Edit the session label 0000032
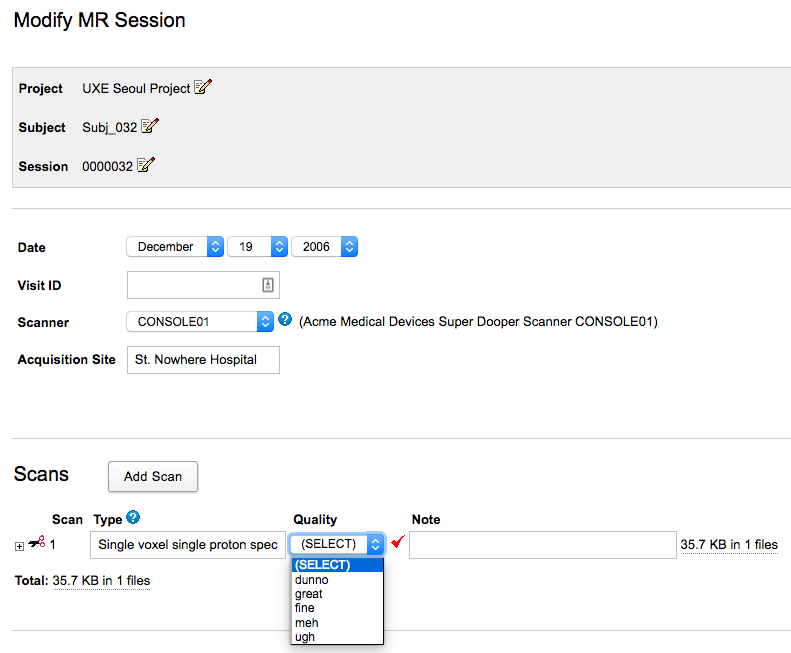This screenshot has height=653, width=791. tap(146, 166)
